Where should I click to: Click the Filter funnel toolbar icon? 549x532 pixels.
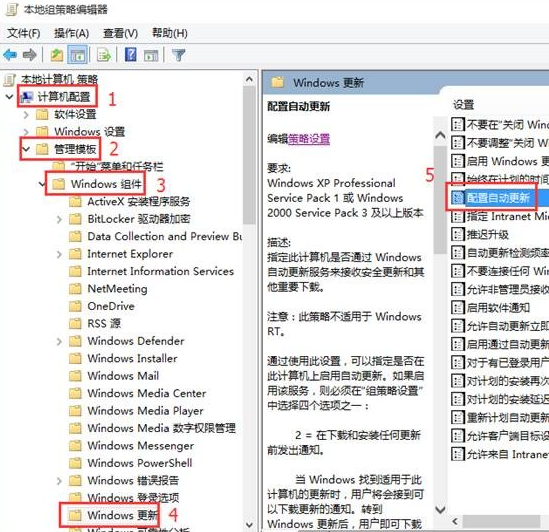click(x=179, y=55)
